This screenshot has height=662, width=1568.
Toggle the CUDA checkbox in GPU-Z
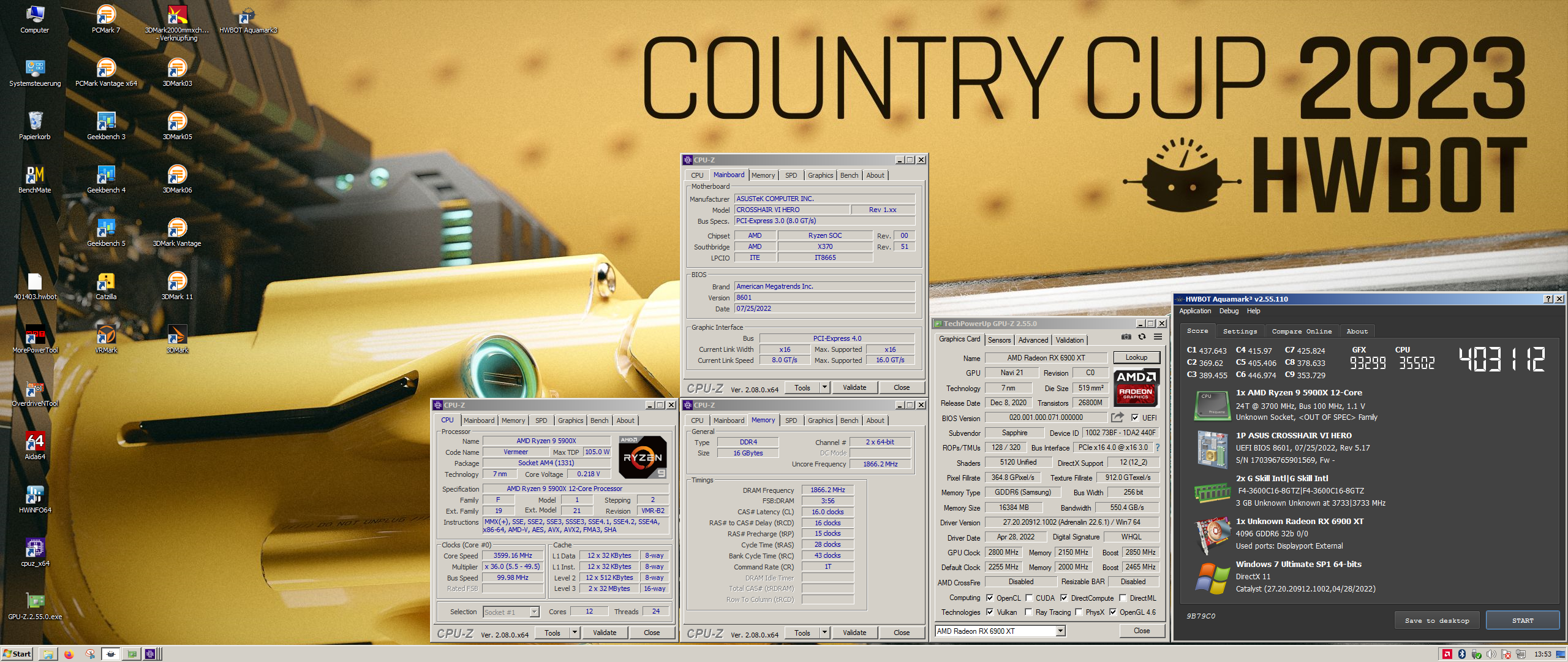coord(1029,598)
